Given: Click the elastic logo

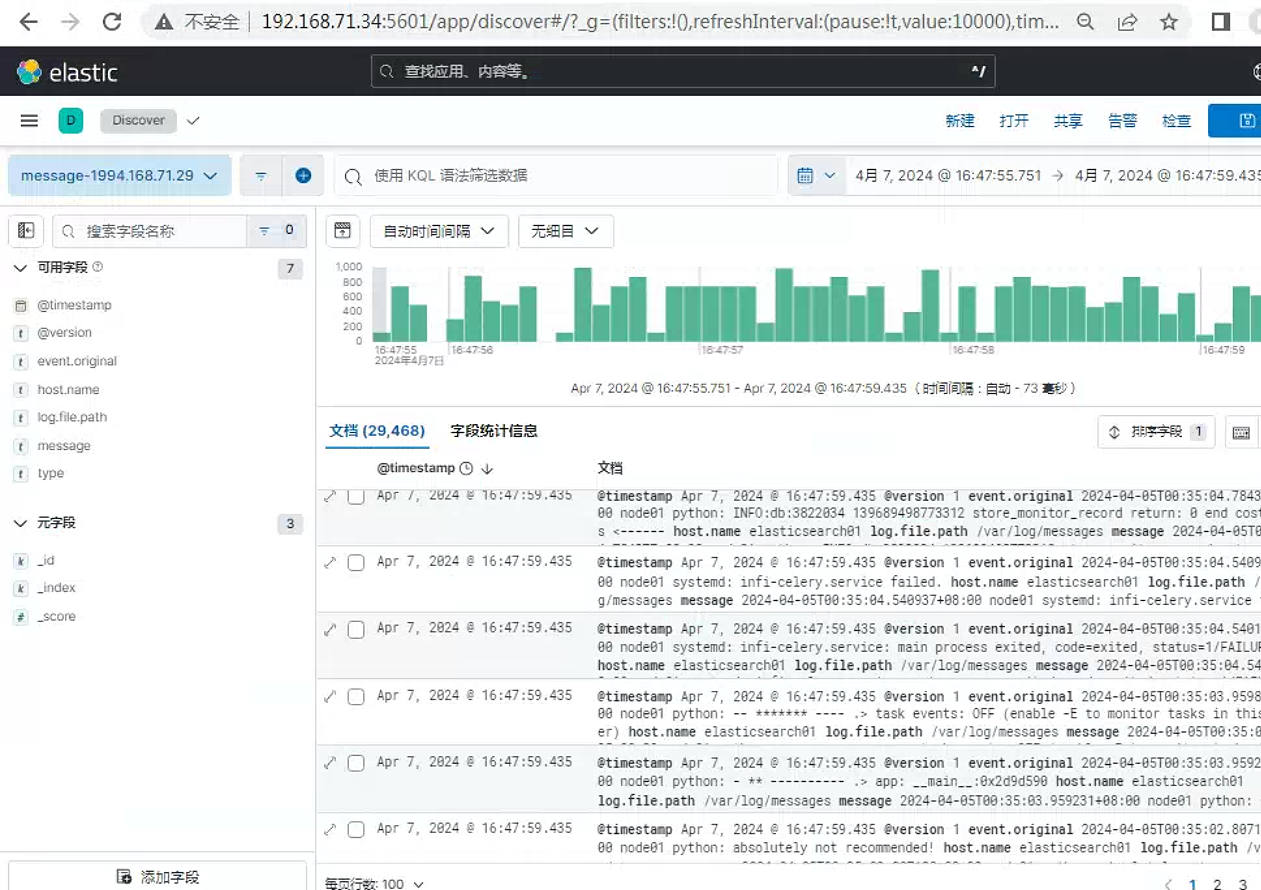Looking at the screenshot, I should pyautogui.click(x=68, y=72).
